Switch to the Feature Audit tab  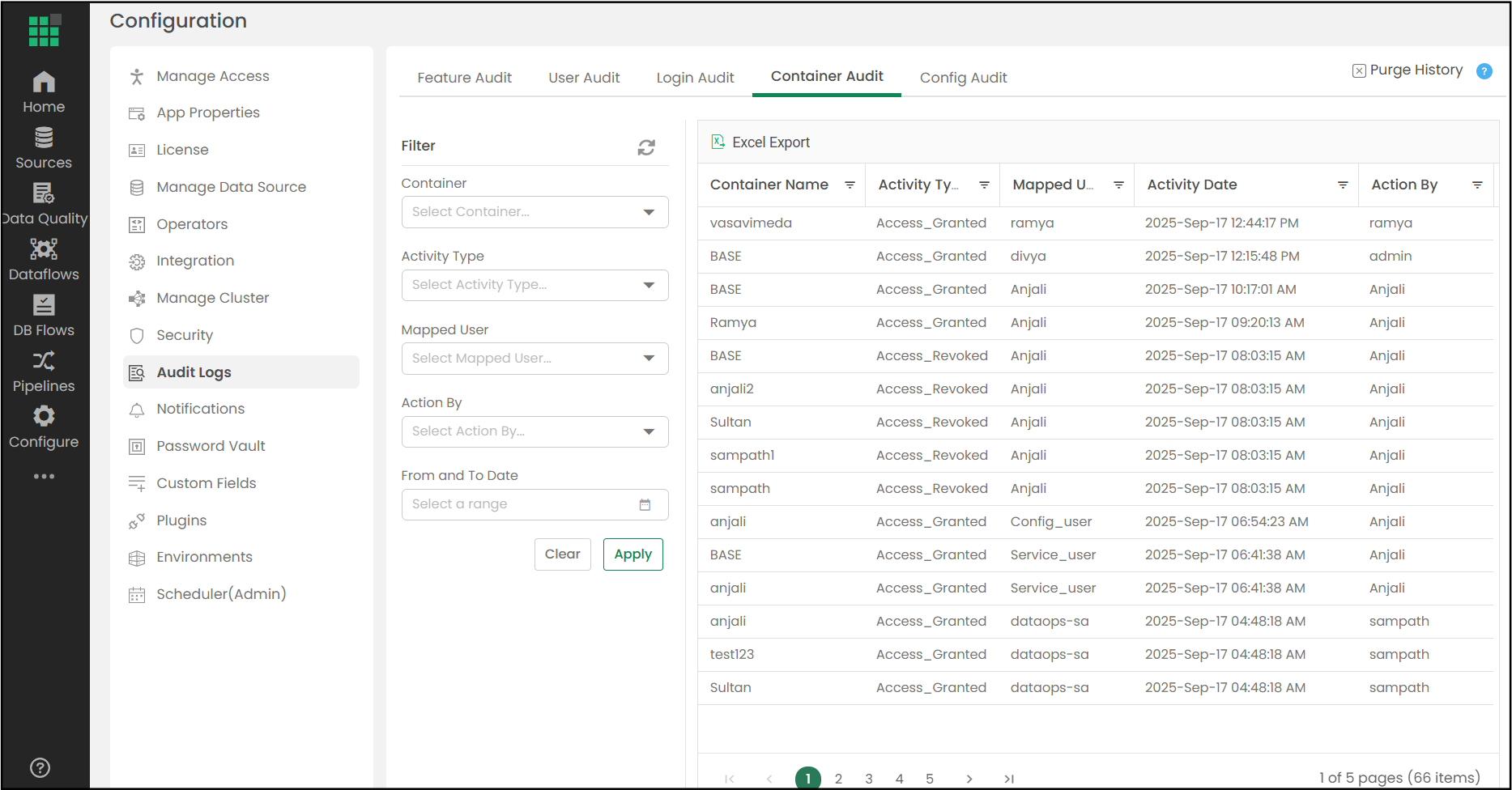click(465, 78)
